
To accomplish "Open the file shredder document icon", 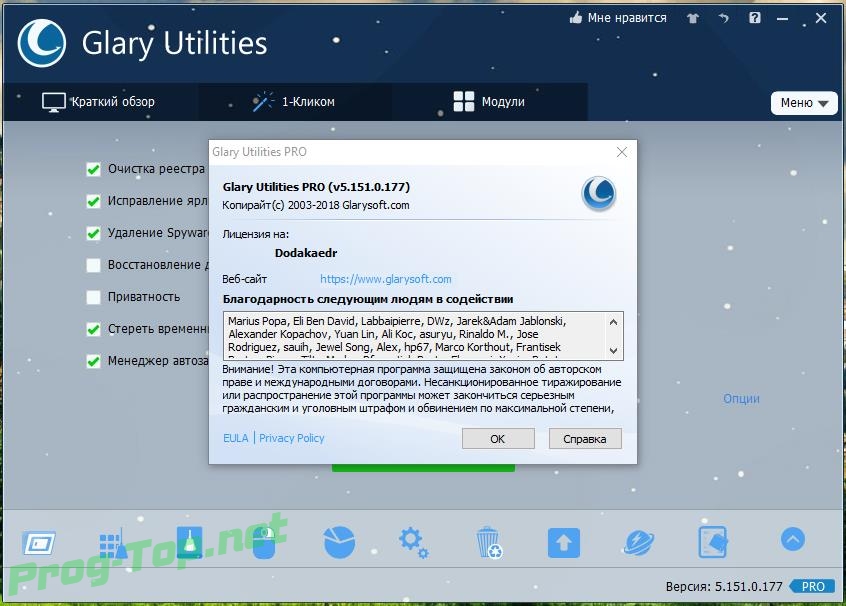I will 713,542.
